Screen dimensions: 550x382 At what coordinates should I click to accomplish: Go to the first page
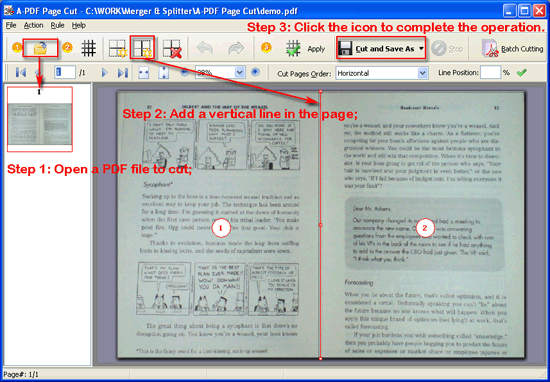pyautogui.click(x=21, y=73)
